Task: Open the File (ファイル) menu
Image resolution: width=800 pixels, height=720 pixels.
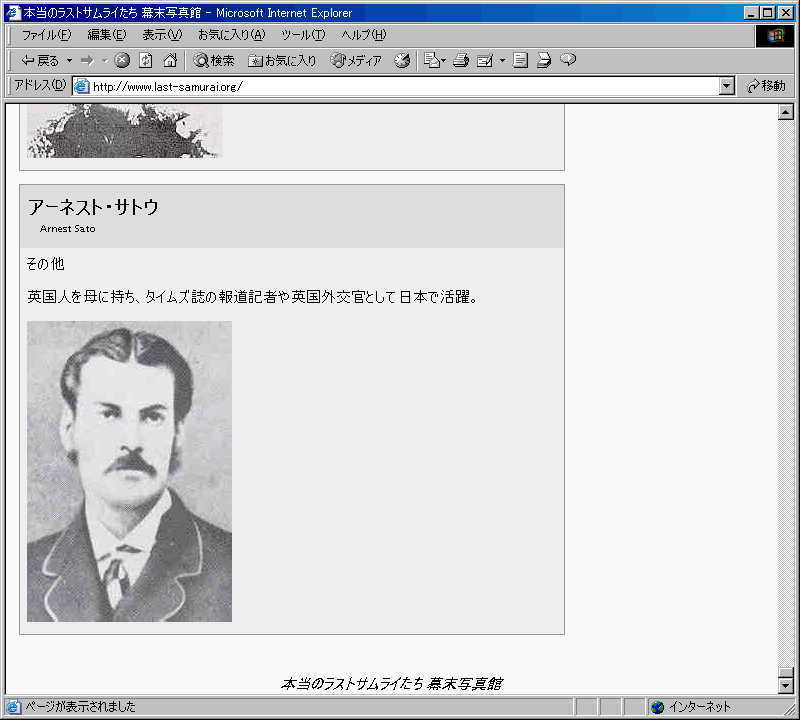Action: pyautogui.click(x=46, y=35)
